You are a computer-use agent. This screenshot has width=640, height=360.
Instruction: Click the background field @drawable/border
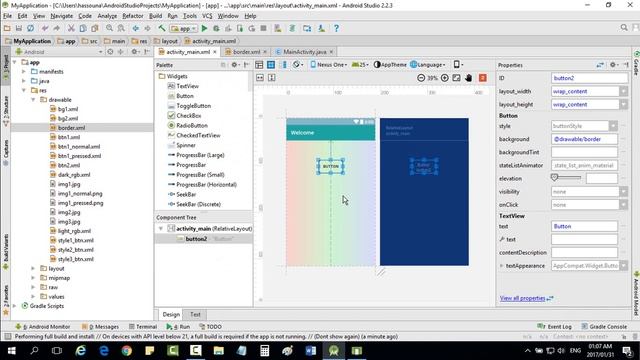[584, 139]
